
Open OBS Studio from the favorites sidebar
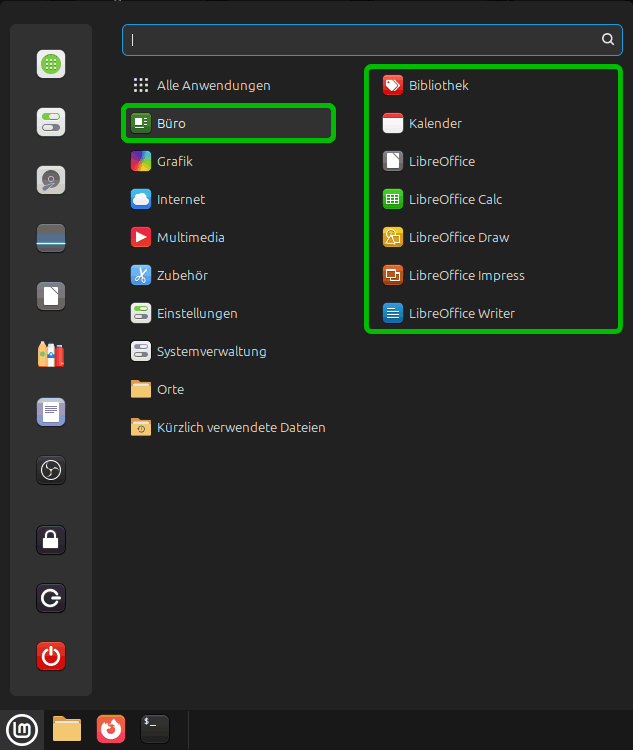51,470
